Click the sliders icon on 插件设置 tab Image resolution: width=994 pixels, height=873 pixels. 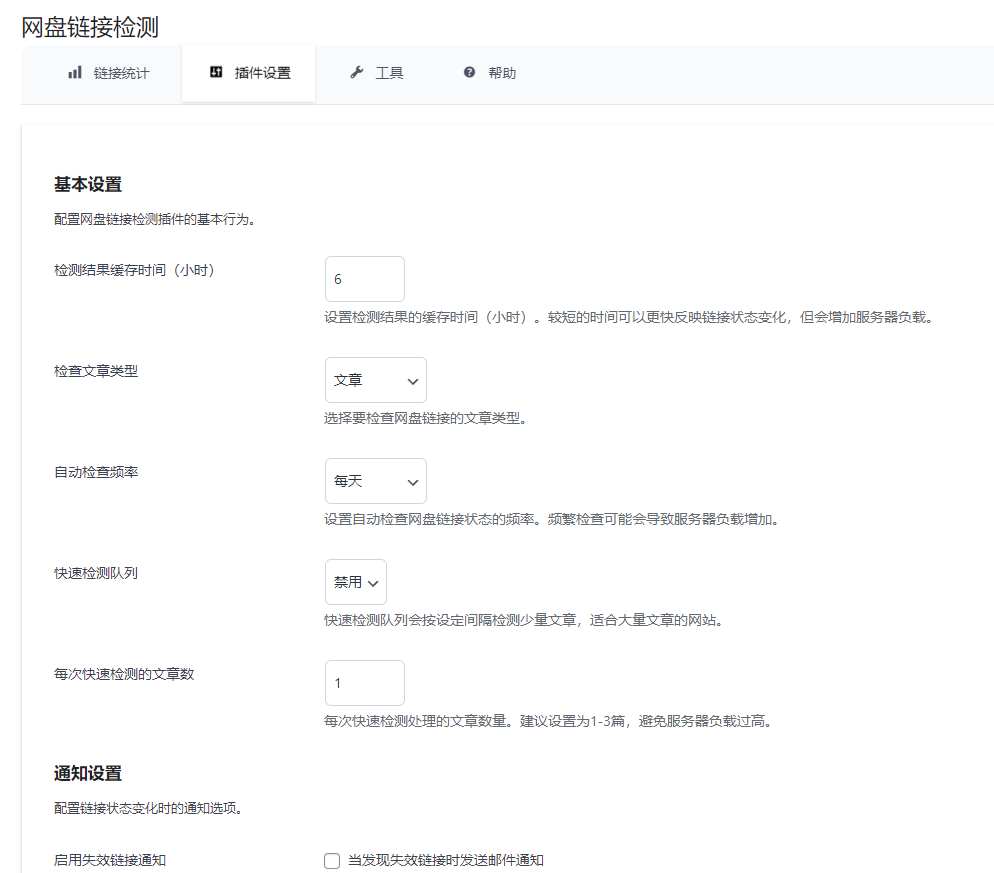point(216,72)
